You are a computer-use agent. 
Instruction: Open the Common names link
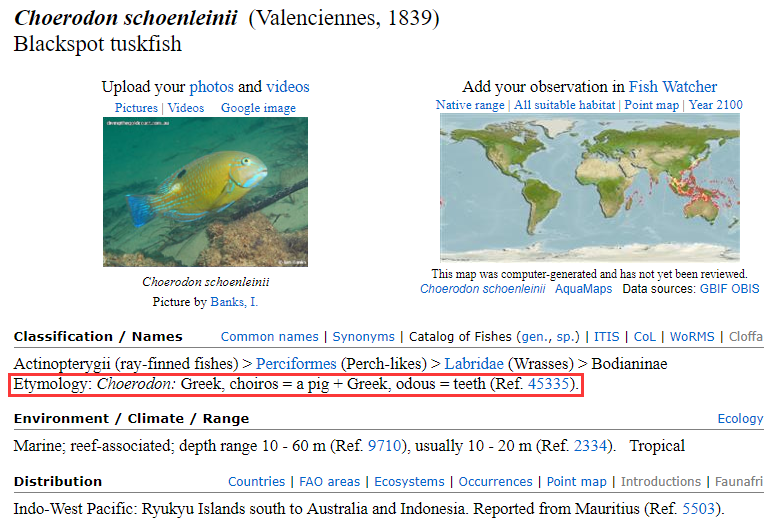[269, 337]
